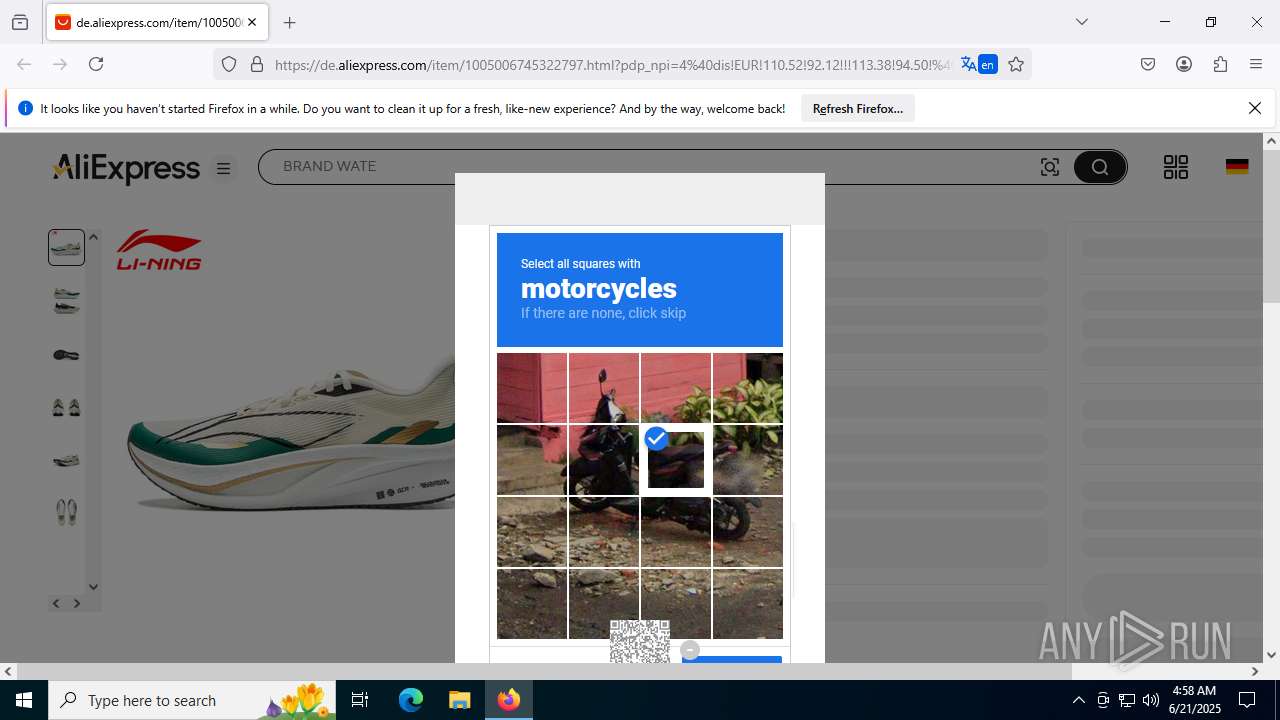Launch Microsoft Edge from the taskbar
1280x720 pixels.
coord(411,700)
